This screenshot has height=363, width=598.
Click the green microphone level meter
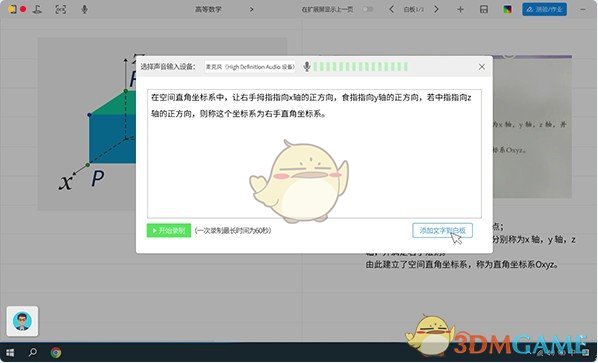(x=360, y=67)
